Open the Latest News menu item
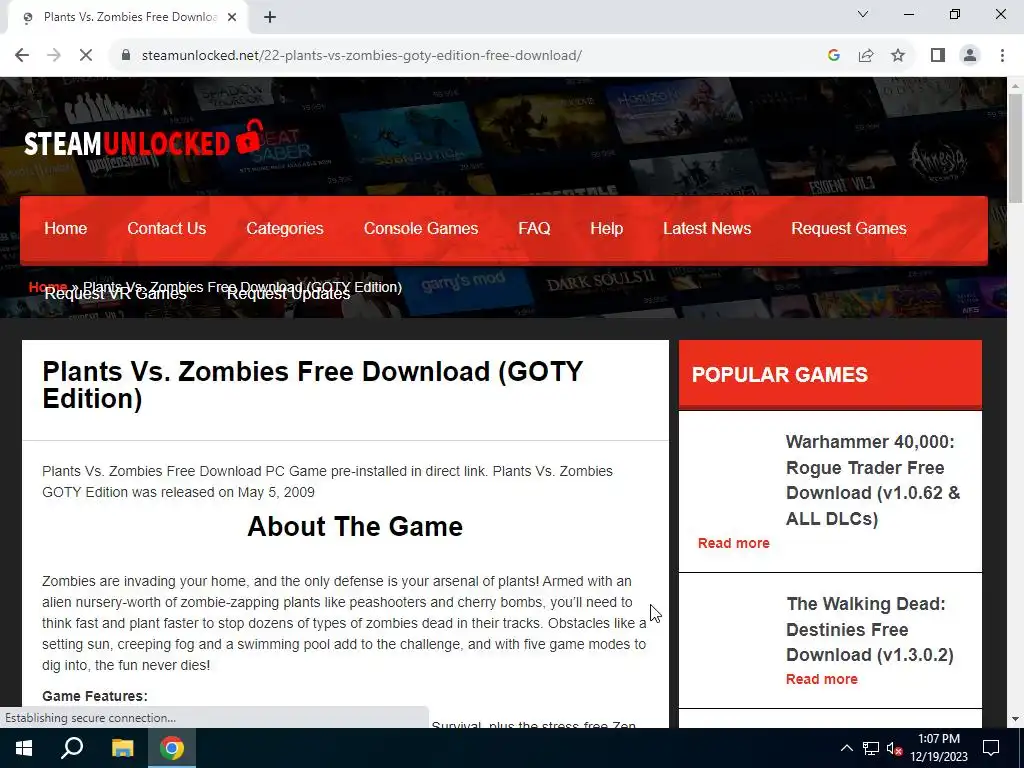Viewport: 1024px width, 768px height. pos(707,228)
